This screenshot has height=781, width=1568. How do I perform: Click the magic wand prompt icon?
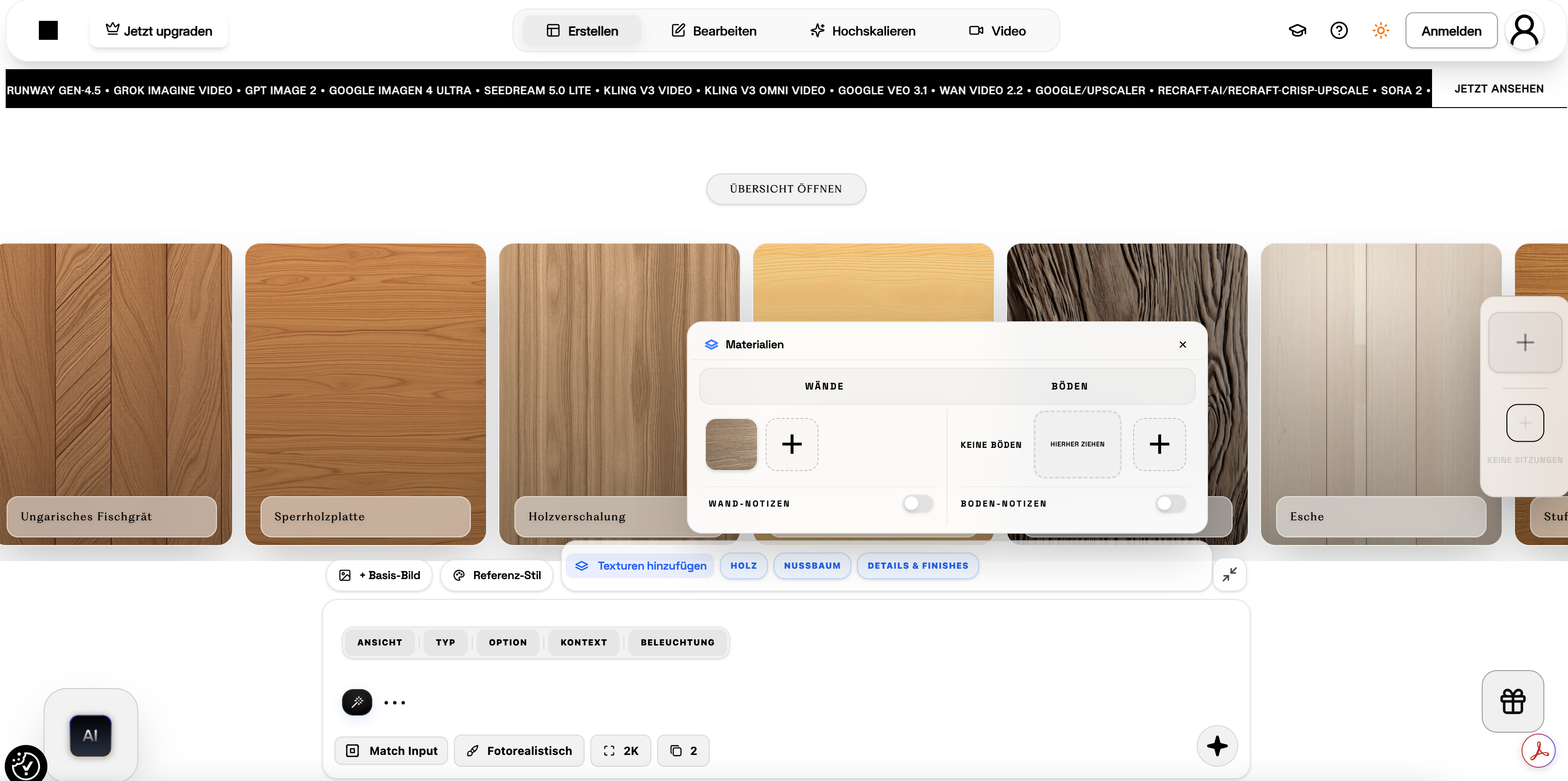pos(357,702)
